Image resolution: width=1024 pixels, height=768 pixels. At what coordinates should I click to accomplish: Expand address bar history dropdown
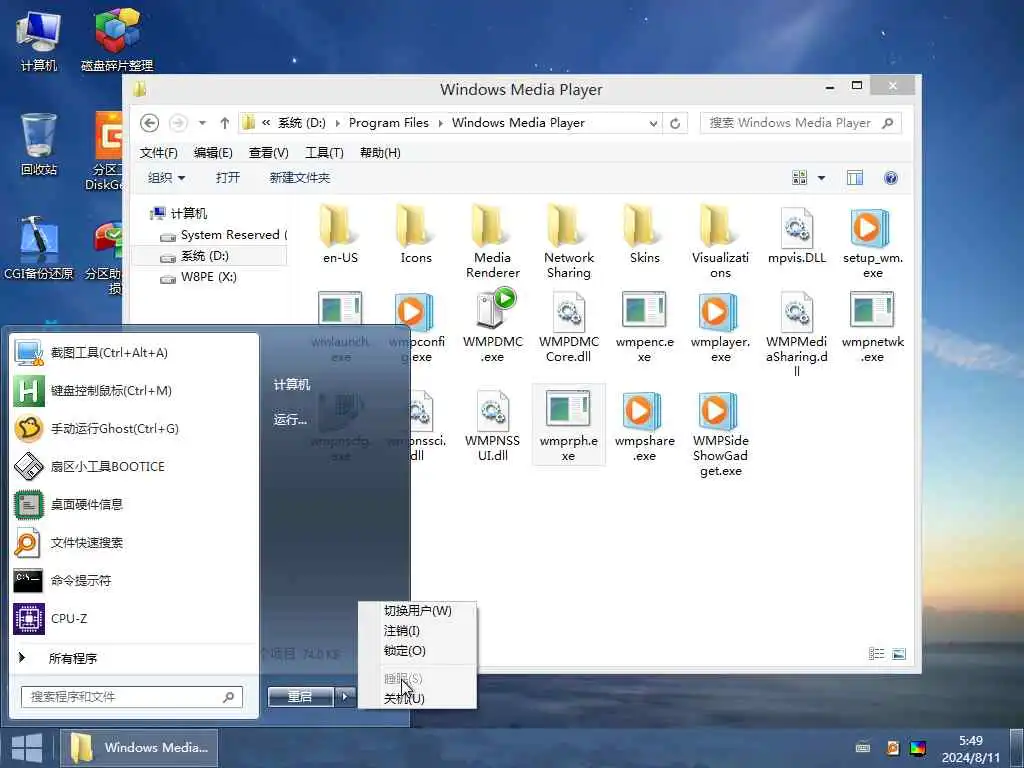point(652,123)
